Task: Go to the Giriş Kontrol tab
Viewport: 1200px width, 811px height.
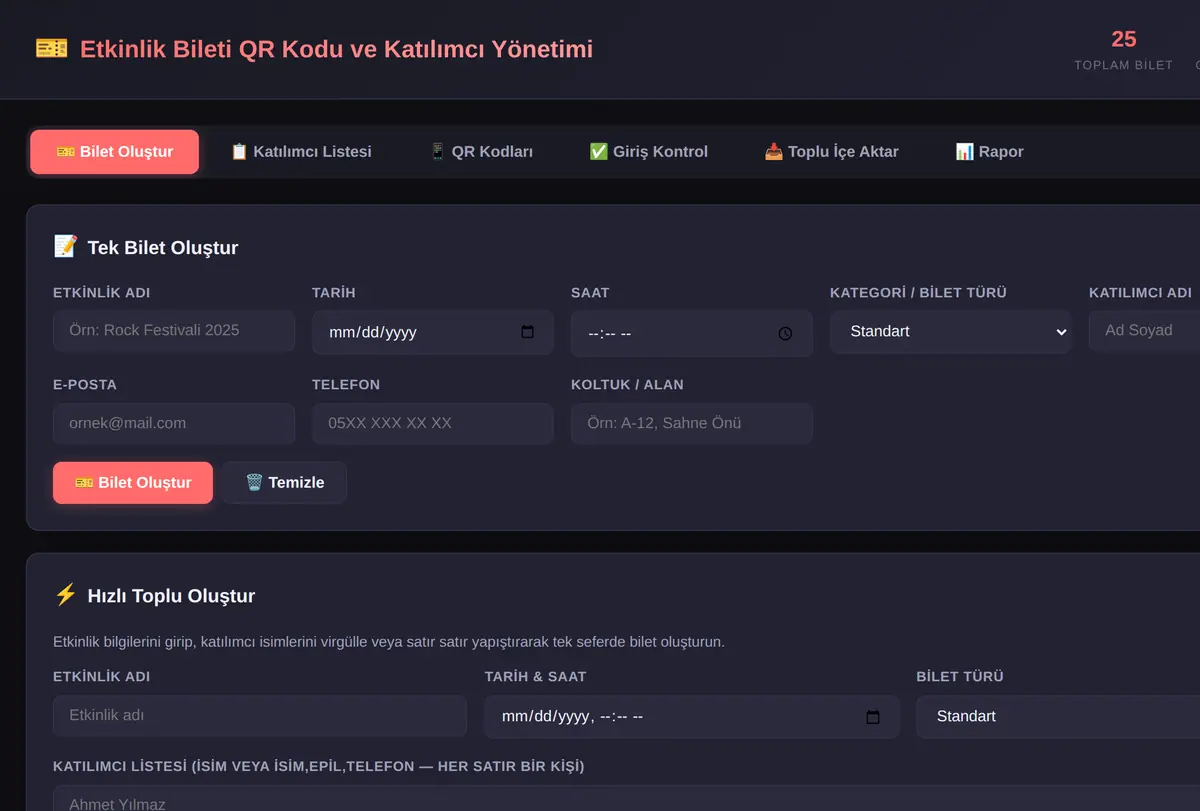Action: point(648,152)
